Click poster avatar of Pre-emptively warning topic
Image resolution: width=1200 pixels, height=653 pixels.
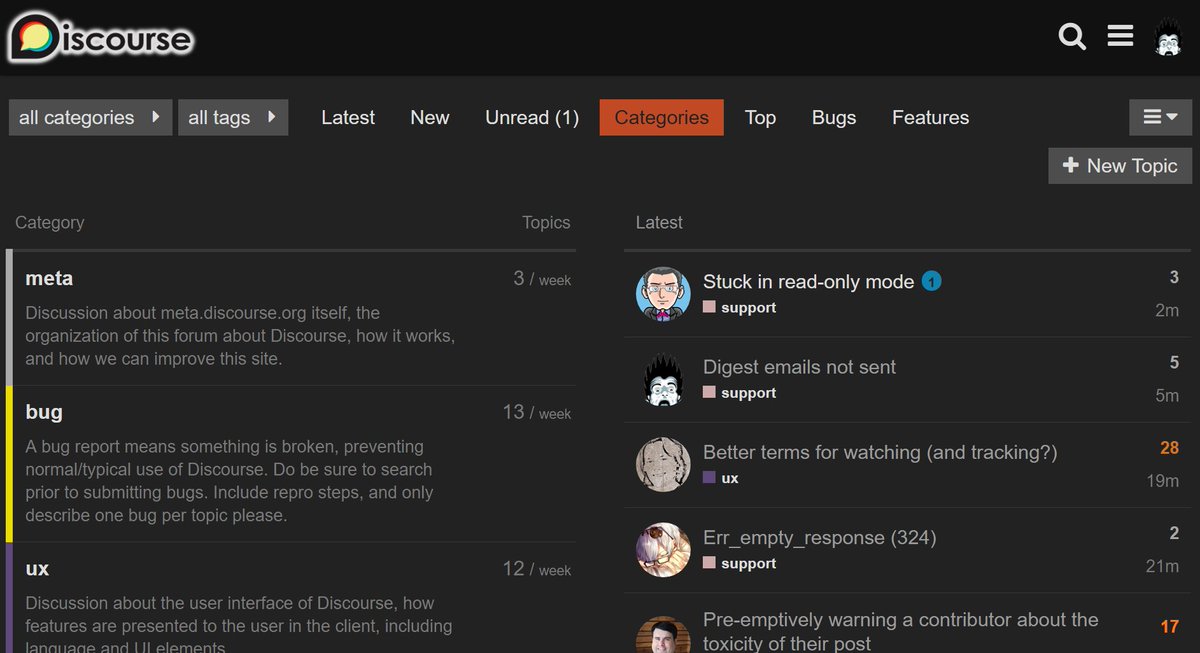pyautogui.click(x=663, y=635)
